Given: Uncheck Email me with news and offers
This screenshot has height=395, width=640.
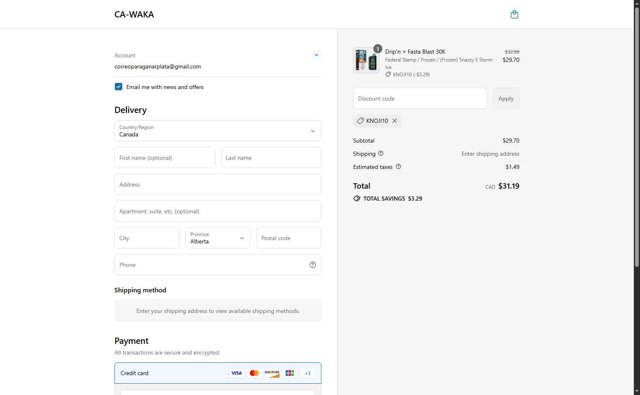Looking at the screenshot, I should (x=118, y=87).
